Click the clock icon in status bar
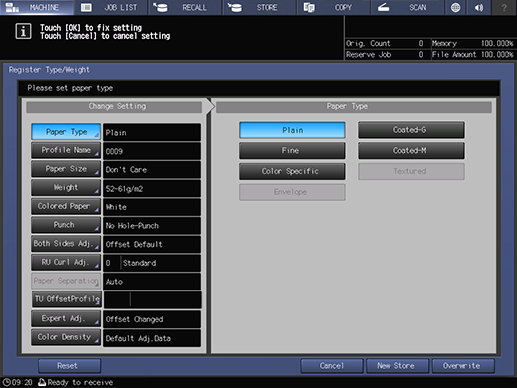This screenshot has width=517, height=388. point(6,382)
